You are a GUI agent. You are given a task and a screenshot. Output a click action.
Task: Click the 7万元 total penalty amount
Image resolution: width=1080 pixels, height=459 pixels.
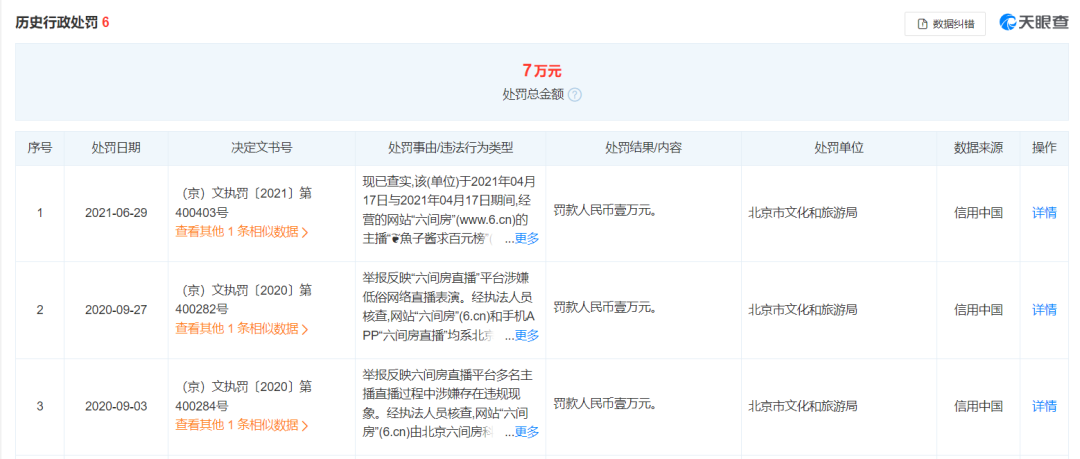coord(542,70)
